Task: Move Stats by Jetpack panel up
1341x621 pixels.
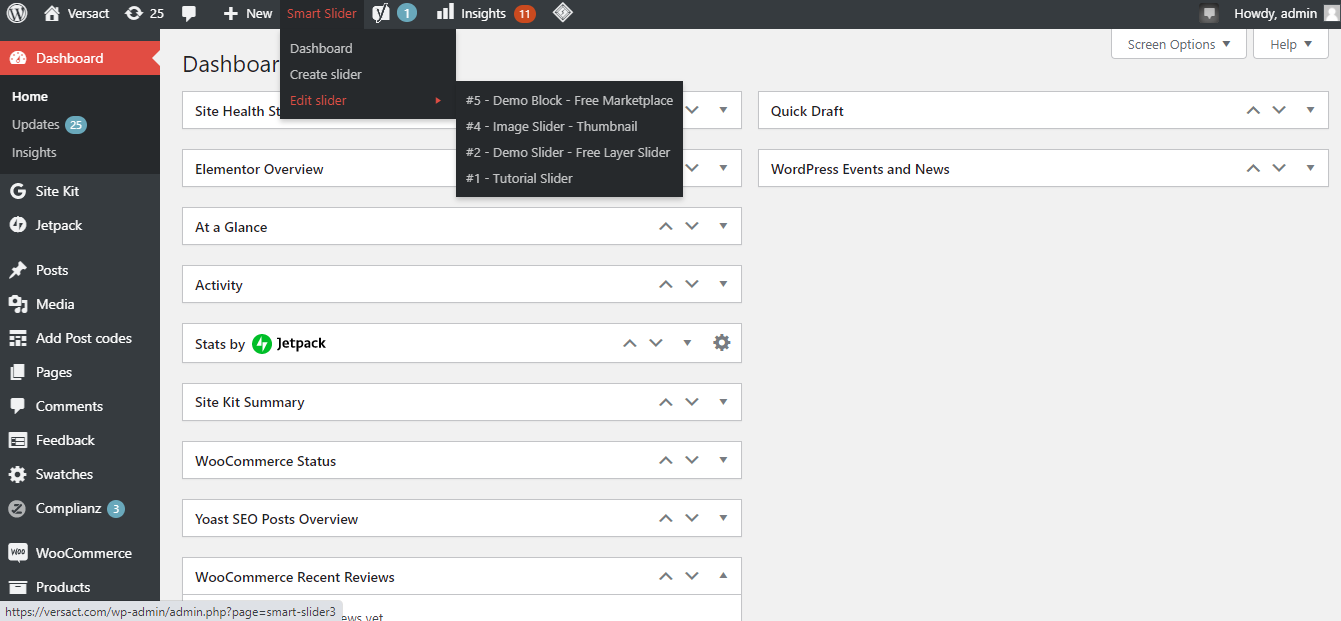Action: [x=630, y=343]
